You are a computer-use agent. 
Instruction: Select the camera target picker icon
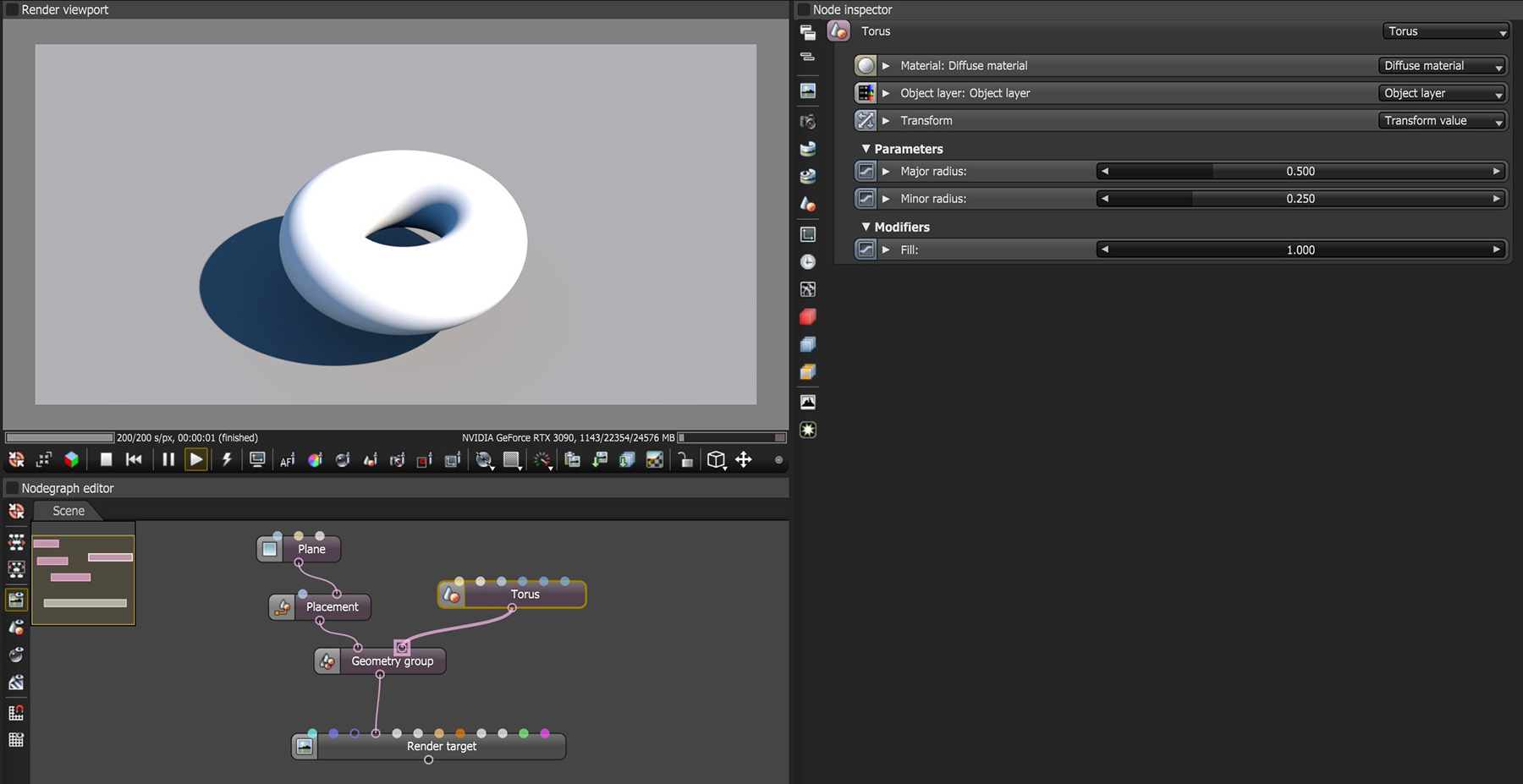397,459
